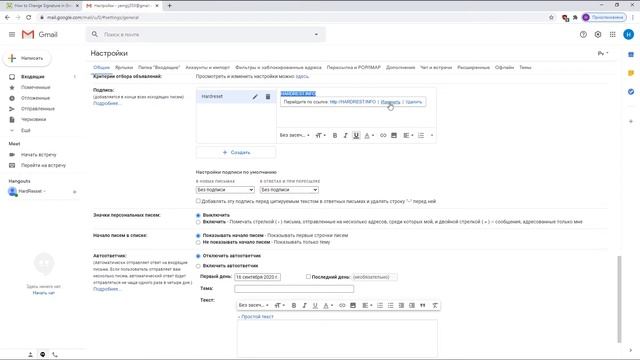Click the Hangouts phone icon at bottom
Viewport: 640px width, 360px height.
[55, 355]
